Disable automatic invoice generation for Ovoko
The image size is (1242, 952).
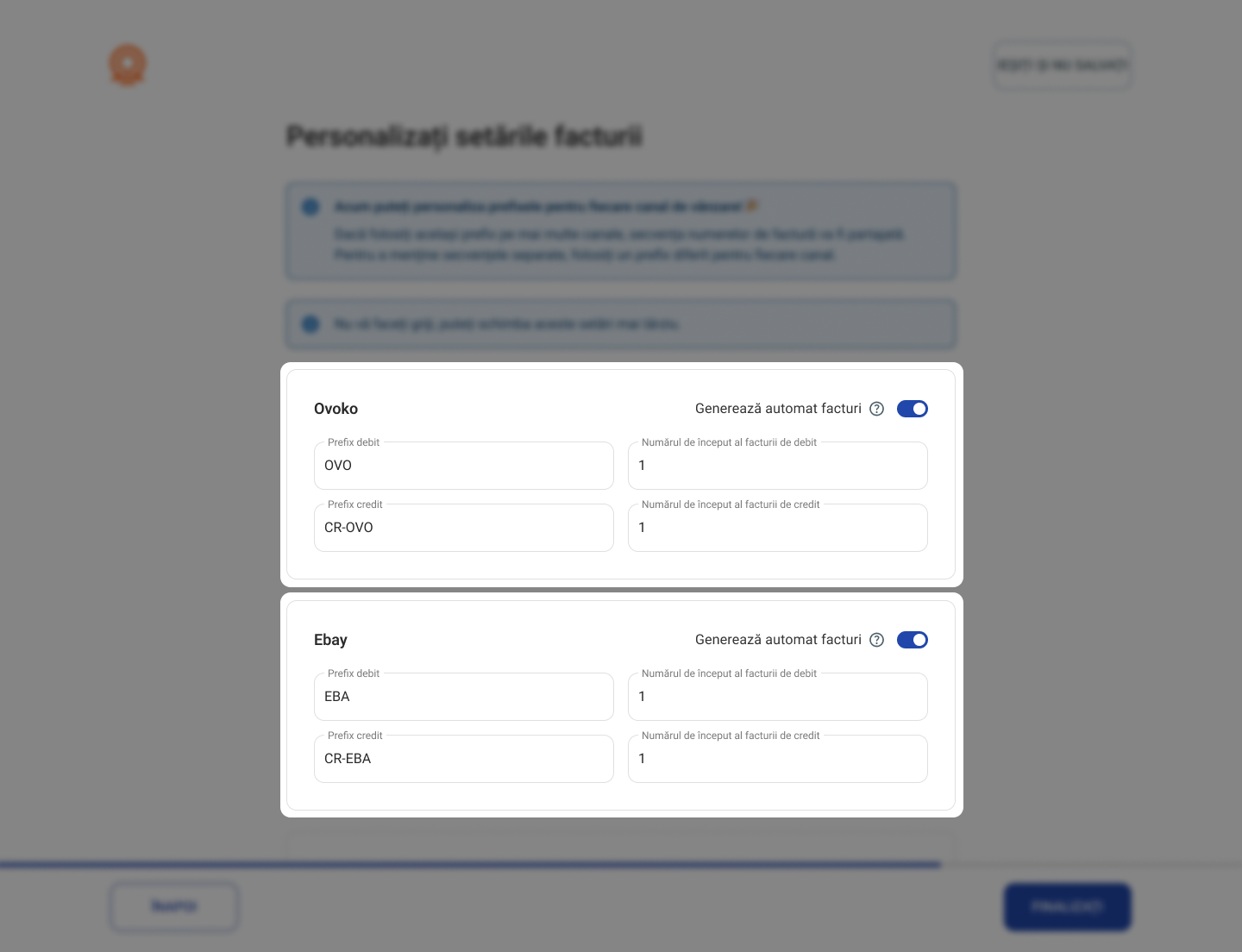pyautogui.click(x=912, y=409)
